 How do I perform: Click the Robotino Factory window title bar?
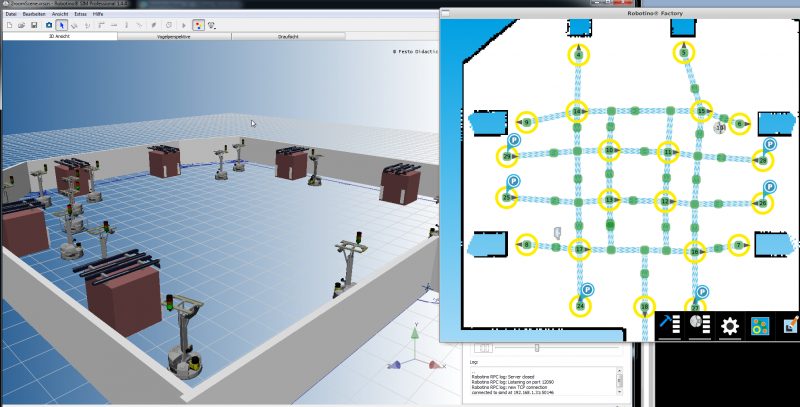pyautogui.click(x=620, y=13)
